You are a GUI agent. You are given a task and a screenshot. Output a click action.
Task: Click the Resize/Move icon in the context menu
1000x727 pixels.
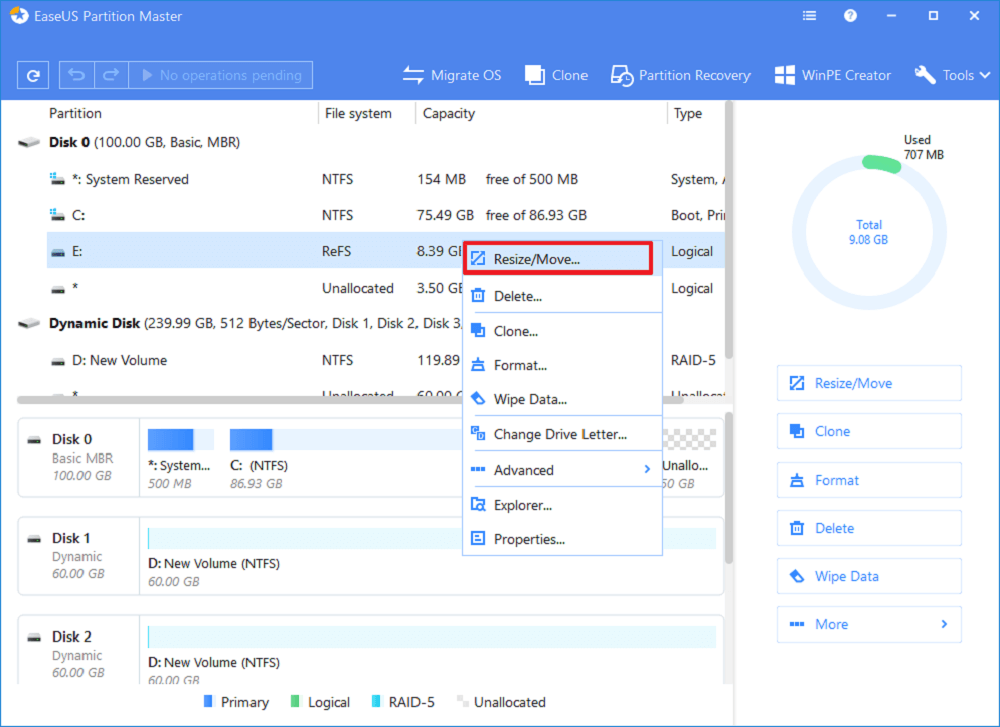pos(478,259)
